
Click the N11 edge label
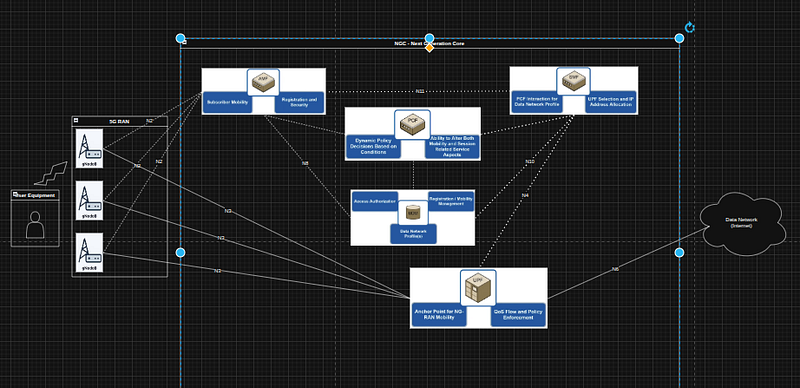coord(420,91)
